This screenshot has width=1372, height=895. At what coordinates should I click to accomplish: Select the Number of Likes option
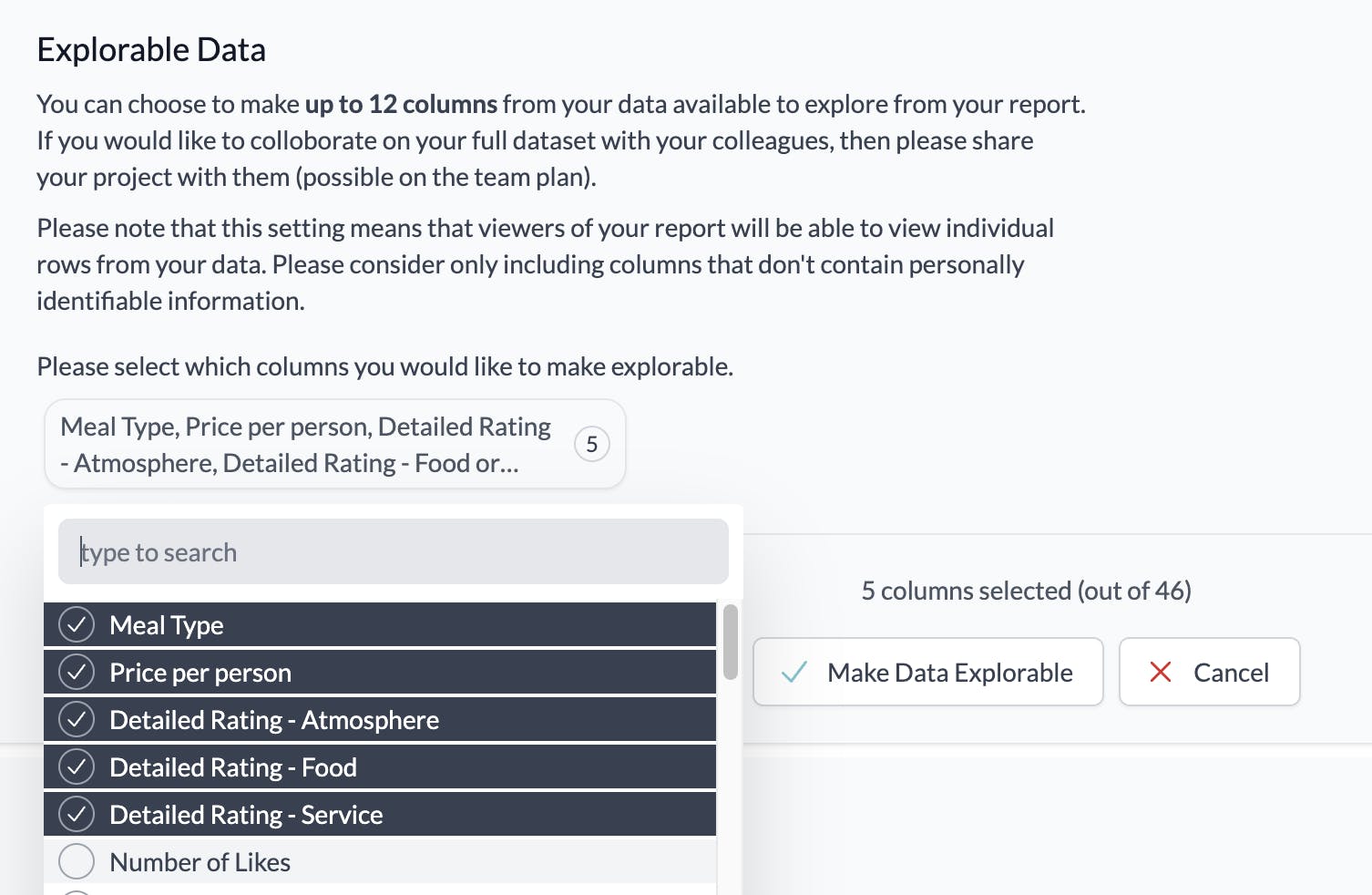pos(380,862)
